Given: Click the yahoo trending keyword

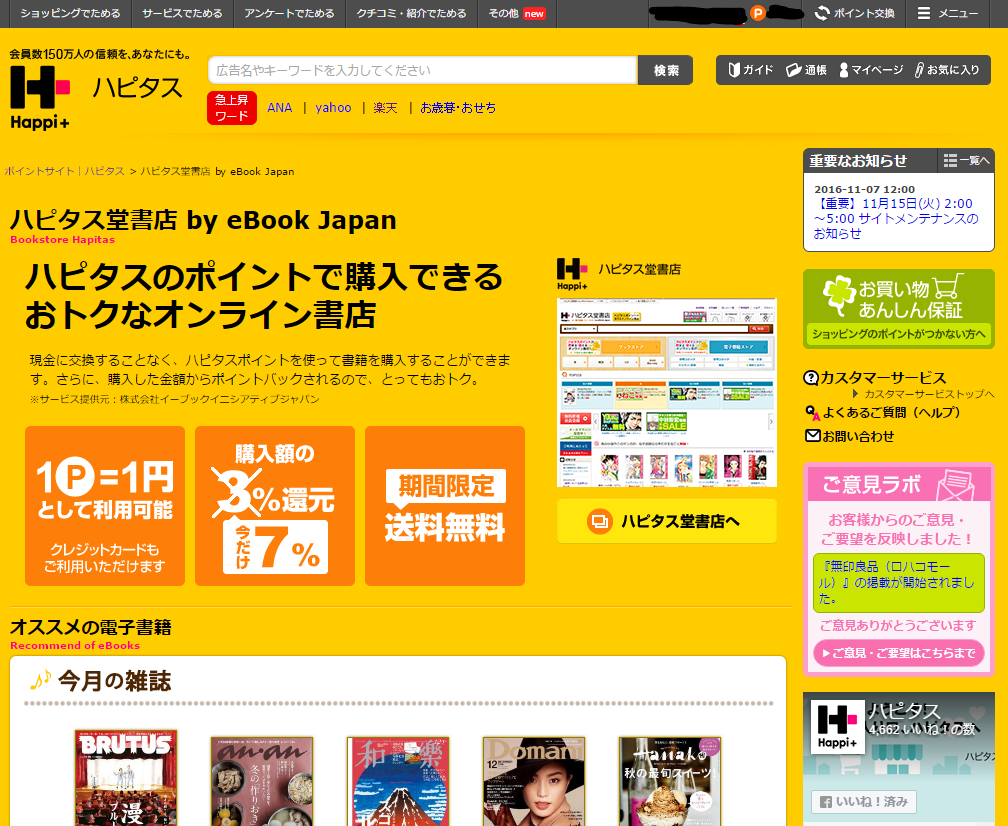Looking at the screenshot, I should tap(333, 108).
